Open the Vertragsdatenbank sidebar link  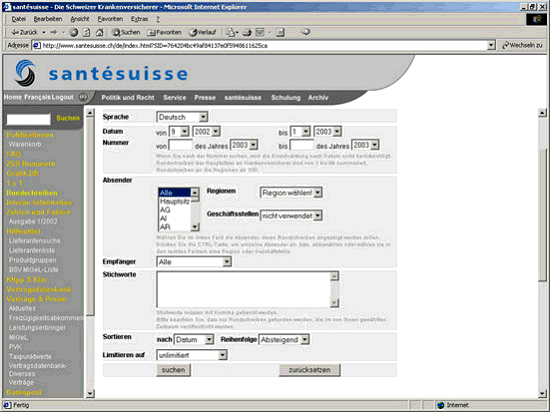click(39, 289)
